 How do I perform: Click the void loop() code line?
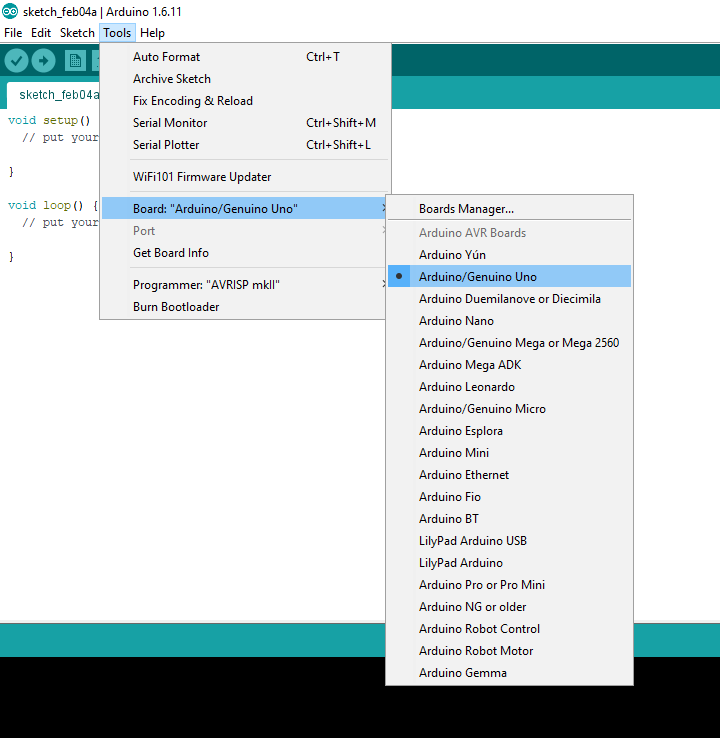pyautogui.click(x=53, y=206)
